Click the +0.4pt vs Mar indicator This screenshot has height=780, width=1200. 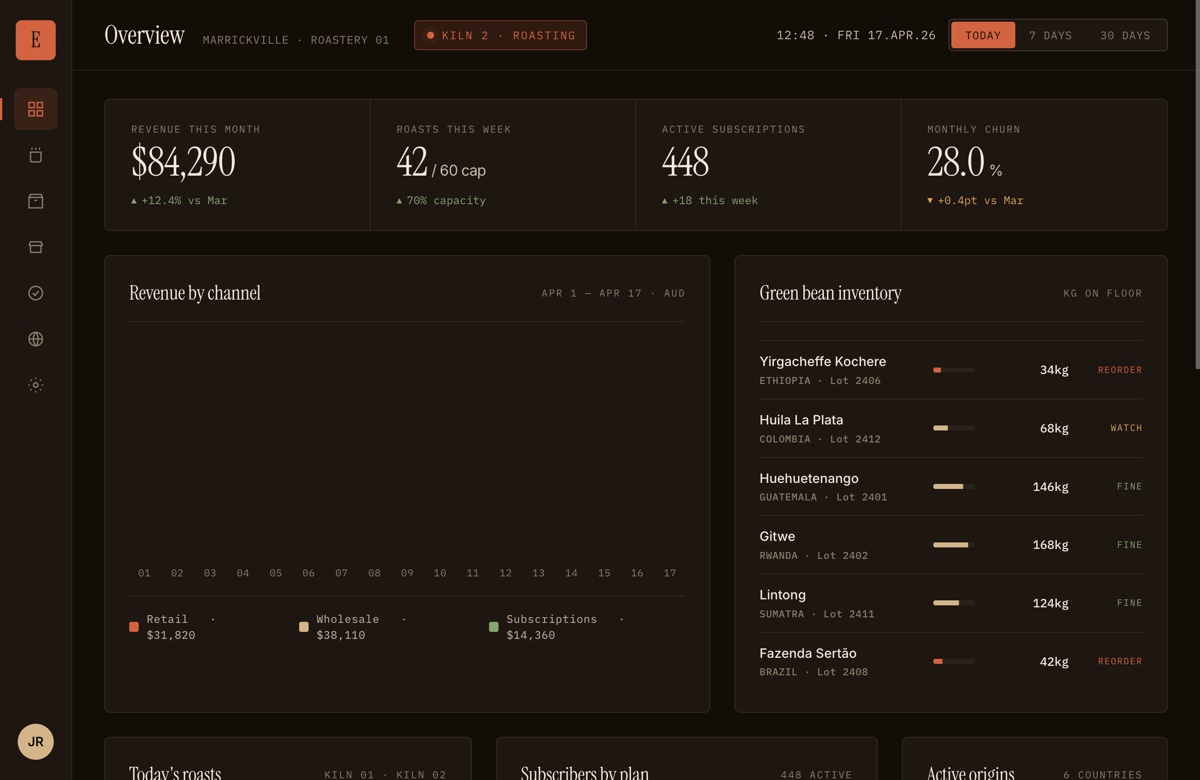pyautogui.click(x=975, y=201)
